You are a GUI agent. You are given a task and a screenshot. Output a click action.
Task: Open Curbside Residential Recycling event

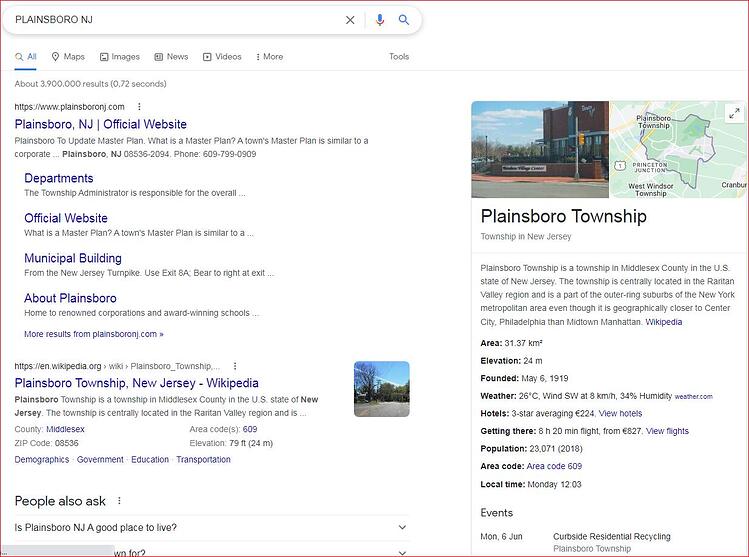point(612,536)
